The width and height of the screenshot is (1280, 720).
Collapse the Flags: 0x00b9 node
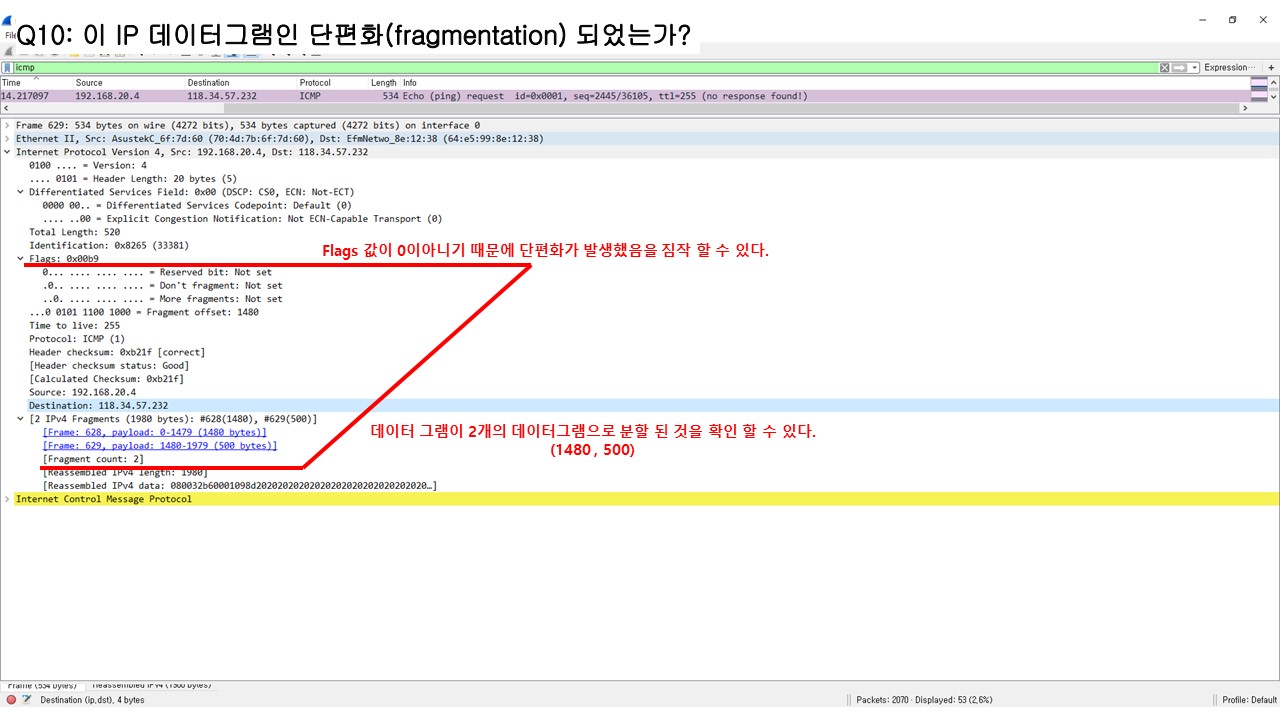click(x=21, y=259)
